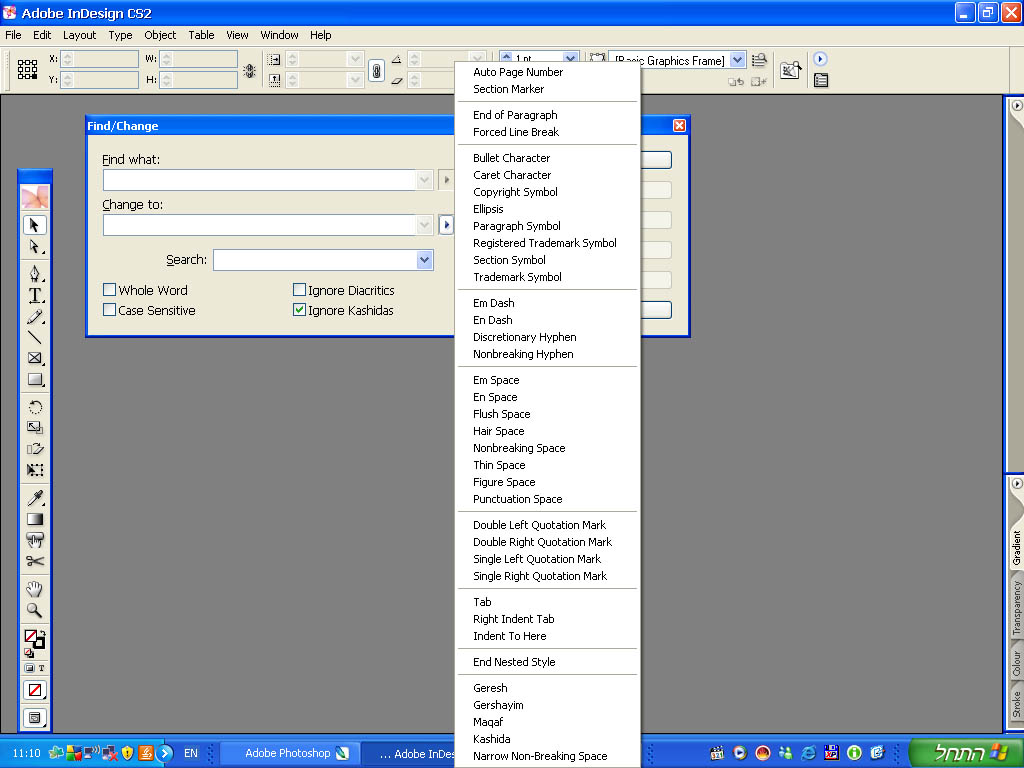Open the Layout menu

pyautogui.click(x=80, y=35)
